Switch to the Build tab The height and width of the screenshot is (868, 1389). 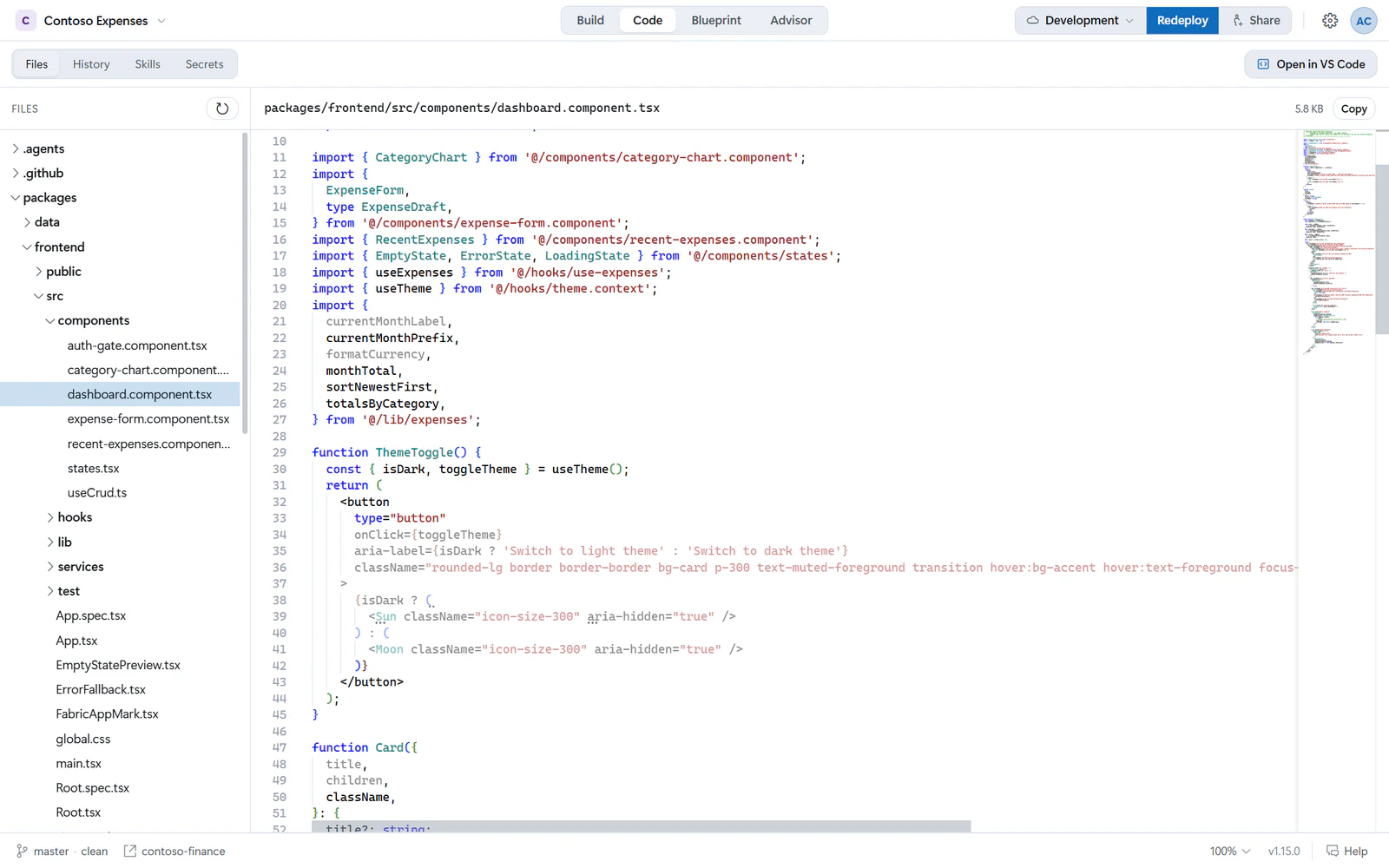pos(590,21)
